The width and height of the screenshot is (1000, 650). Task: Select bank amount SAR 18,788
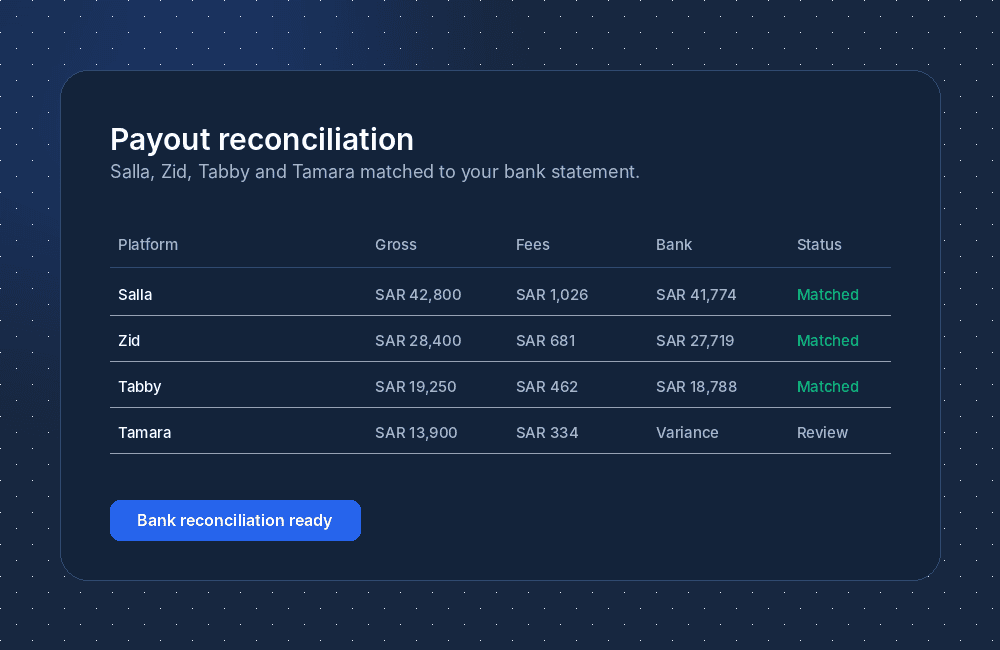click(696, 387)
